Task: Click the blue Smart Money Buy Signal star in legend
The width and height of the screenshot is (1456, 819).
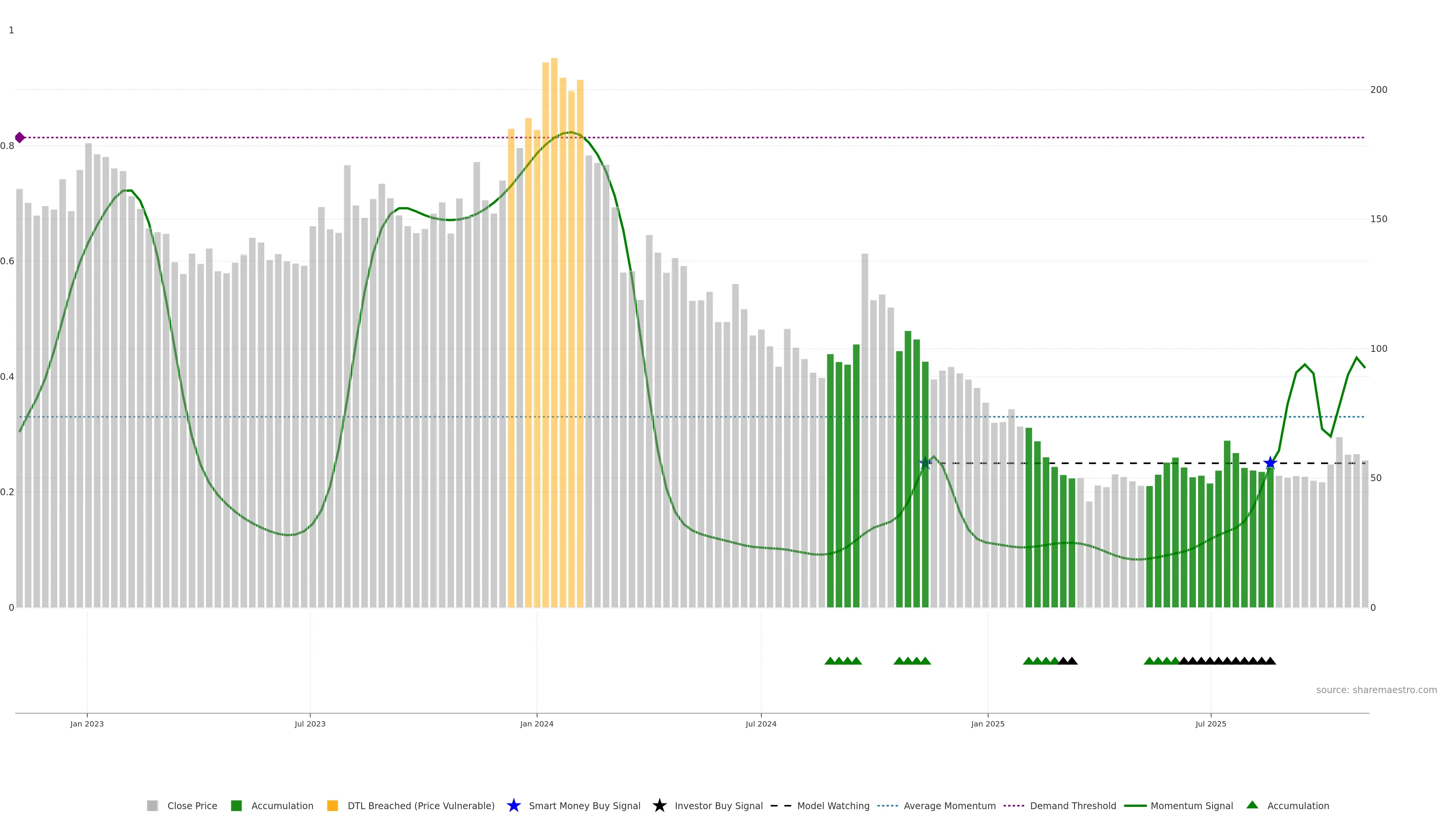Action: [x=513, y=805]
